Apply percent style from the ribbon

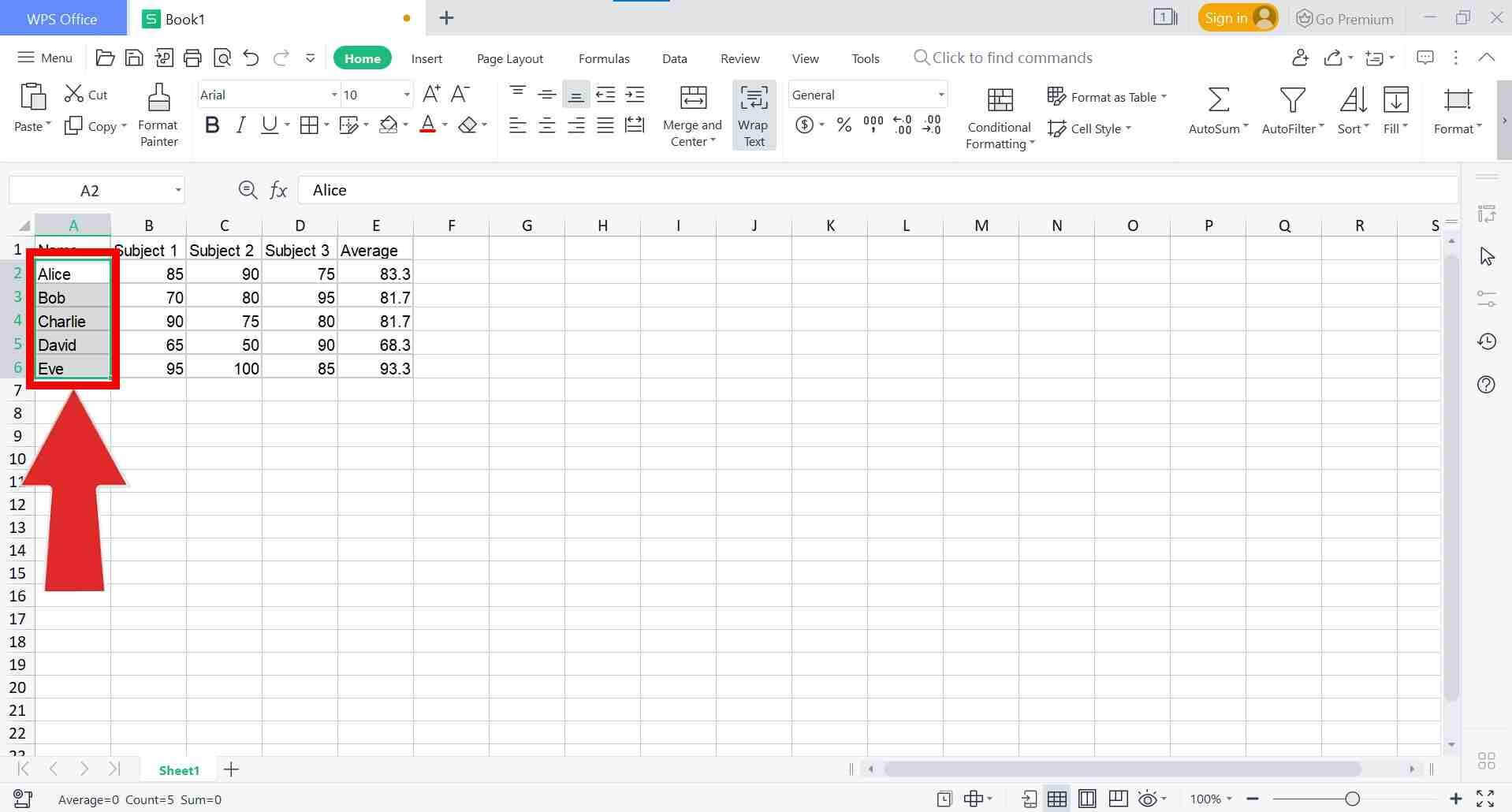tap(844, 125)
